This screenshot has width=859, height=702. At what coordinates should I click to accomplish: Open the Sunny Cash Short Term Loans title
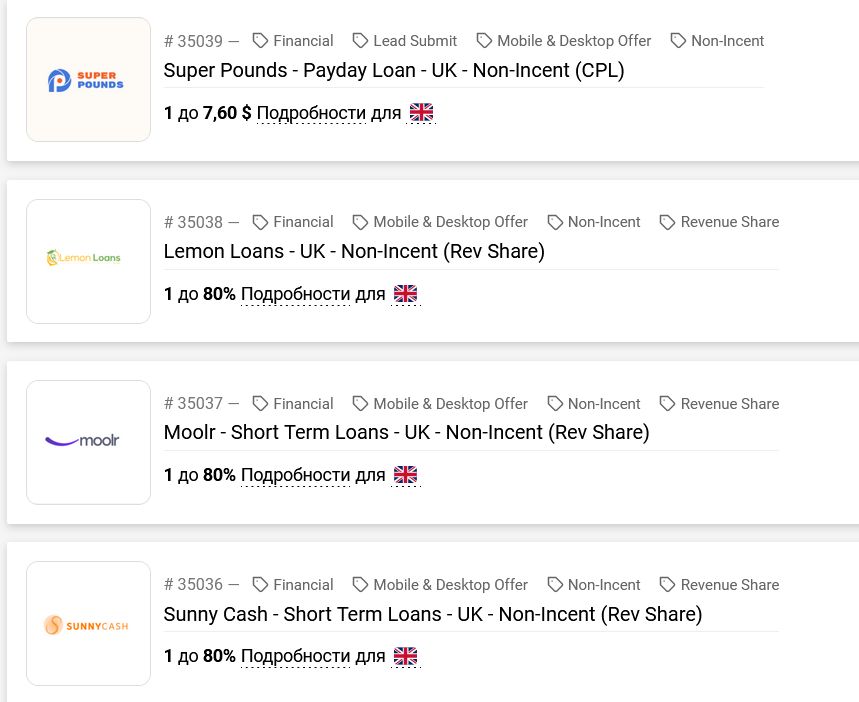click(433, 614)
